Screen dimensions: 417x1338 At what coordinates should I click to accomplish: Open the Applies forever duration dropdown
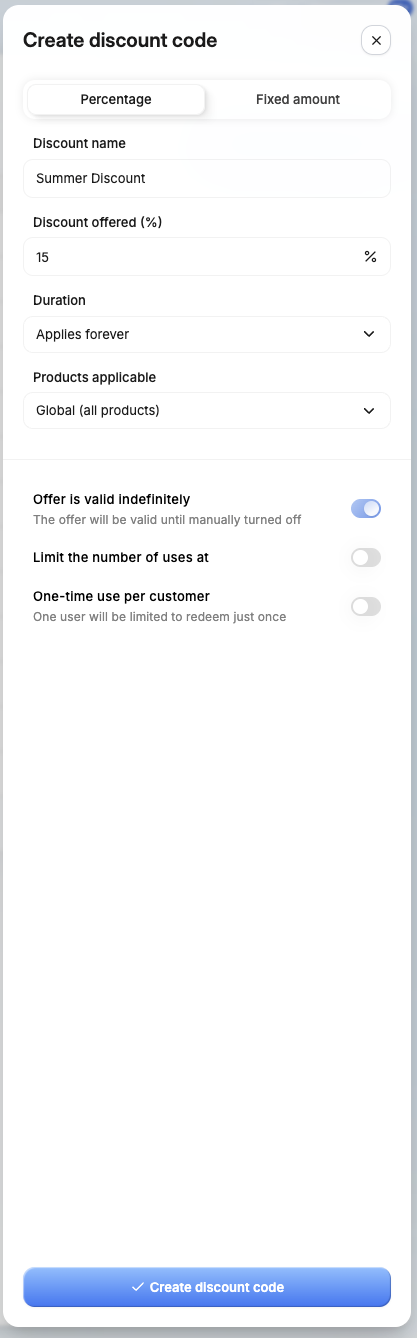[x=207, y=334]
